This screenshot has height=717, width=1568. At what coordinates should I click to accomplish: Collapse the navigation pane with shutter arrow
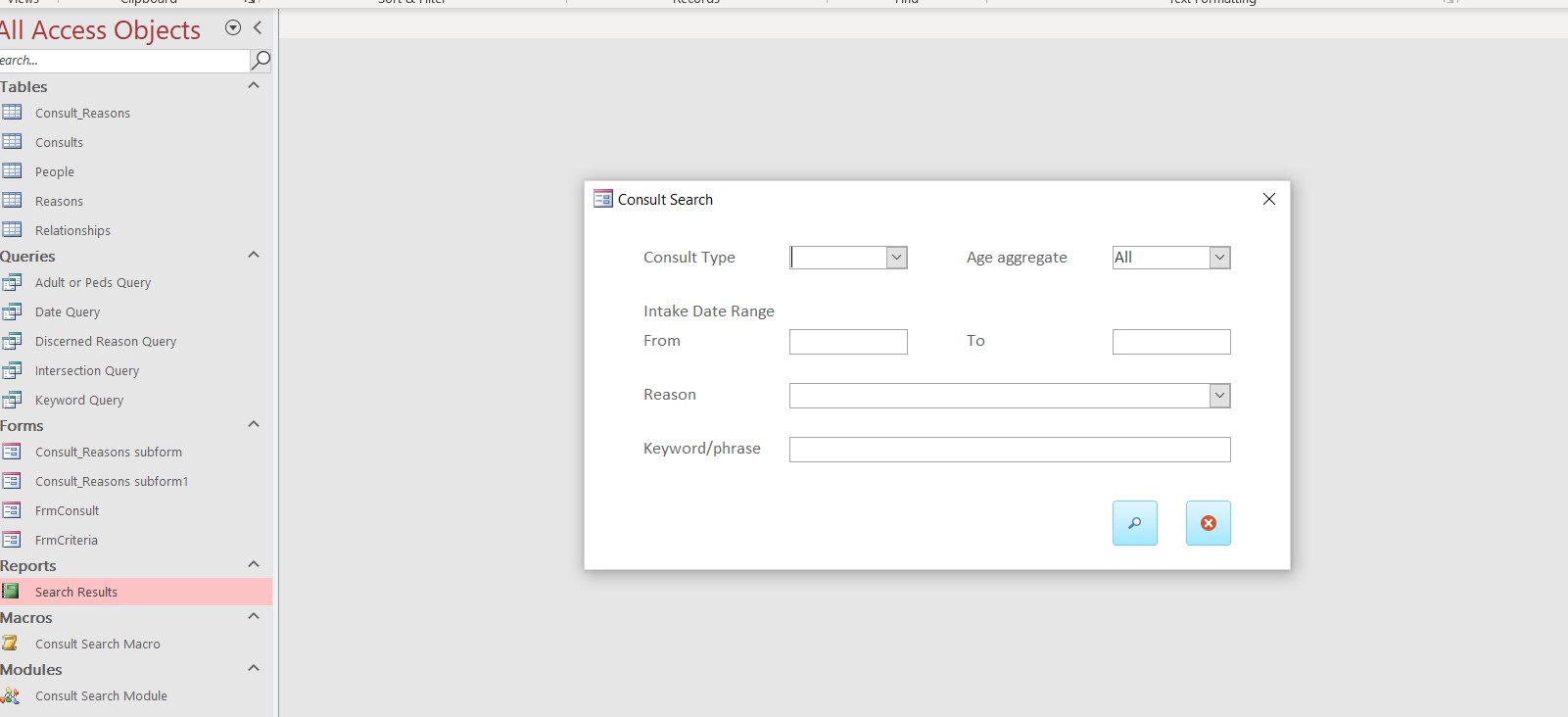[x=258, y=27]
